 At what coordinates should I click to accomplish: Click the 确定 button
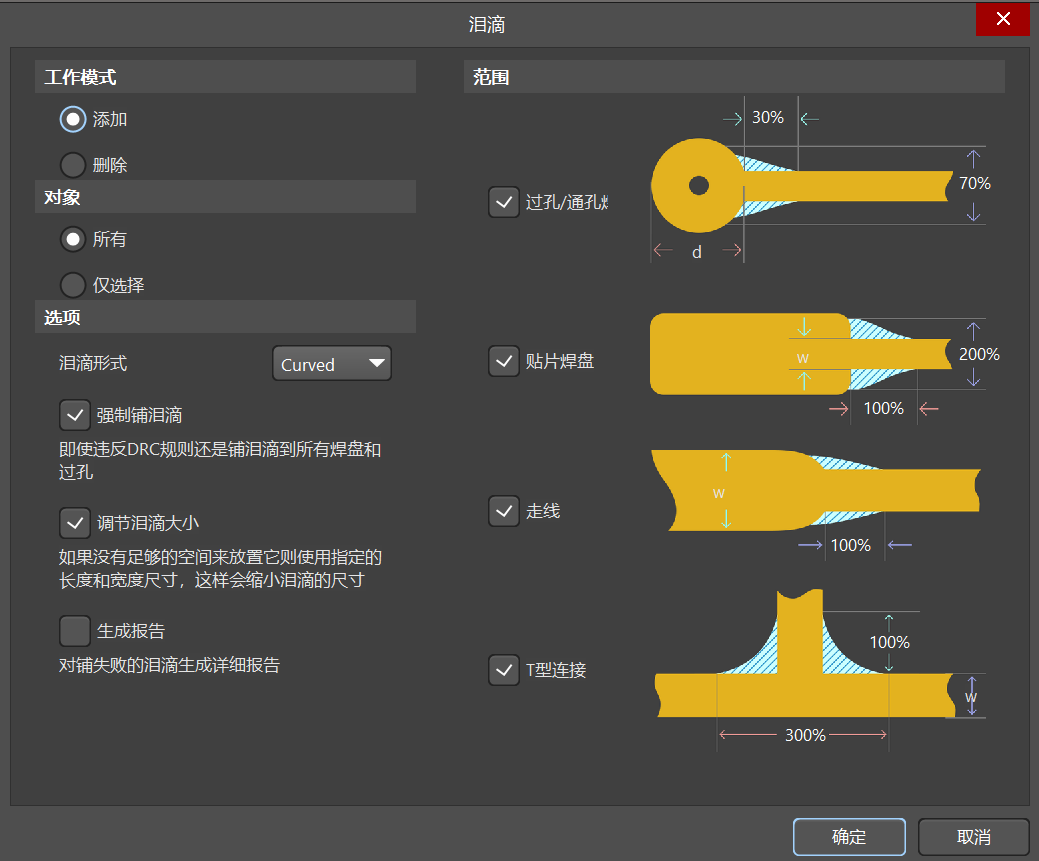point(849,836)
